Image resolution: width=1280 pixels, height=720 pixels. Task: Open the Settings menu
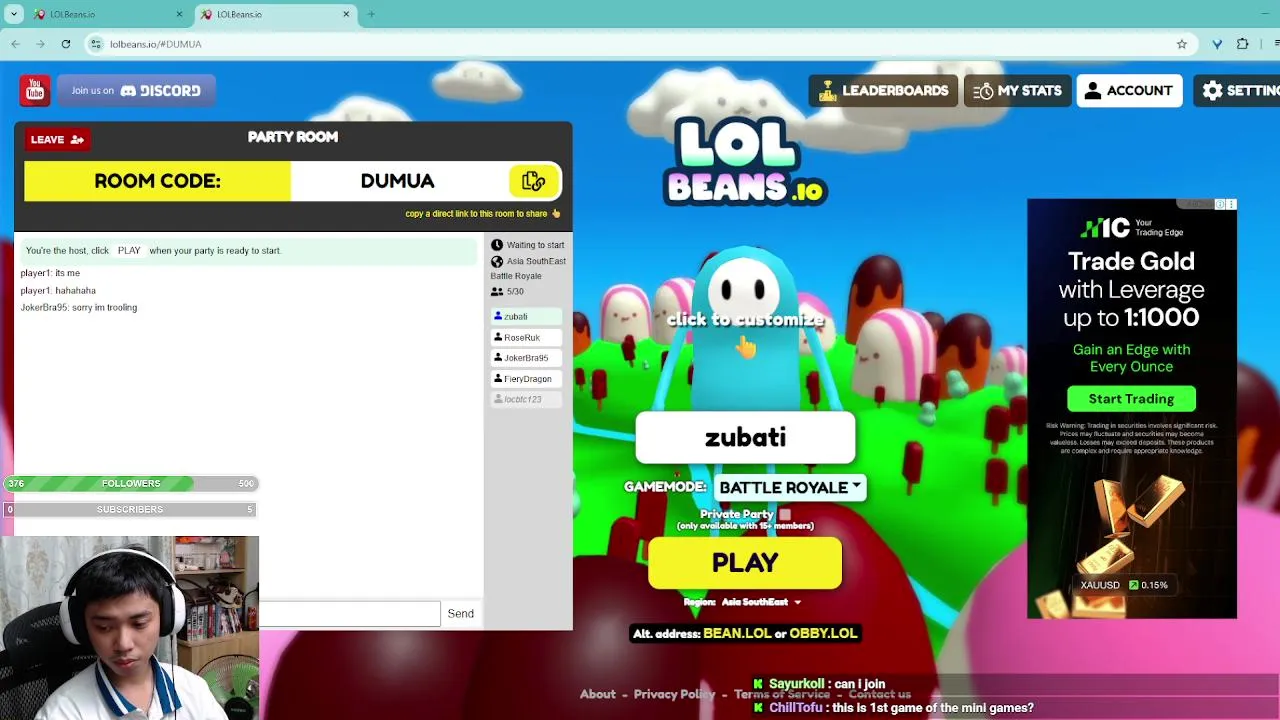(x=1237, y=91)
